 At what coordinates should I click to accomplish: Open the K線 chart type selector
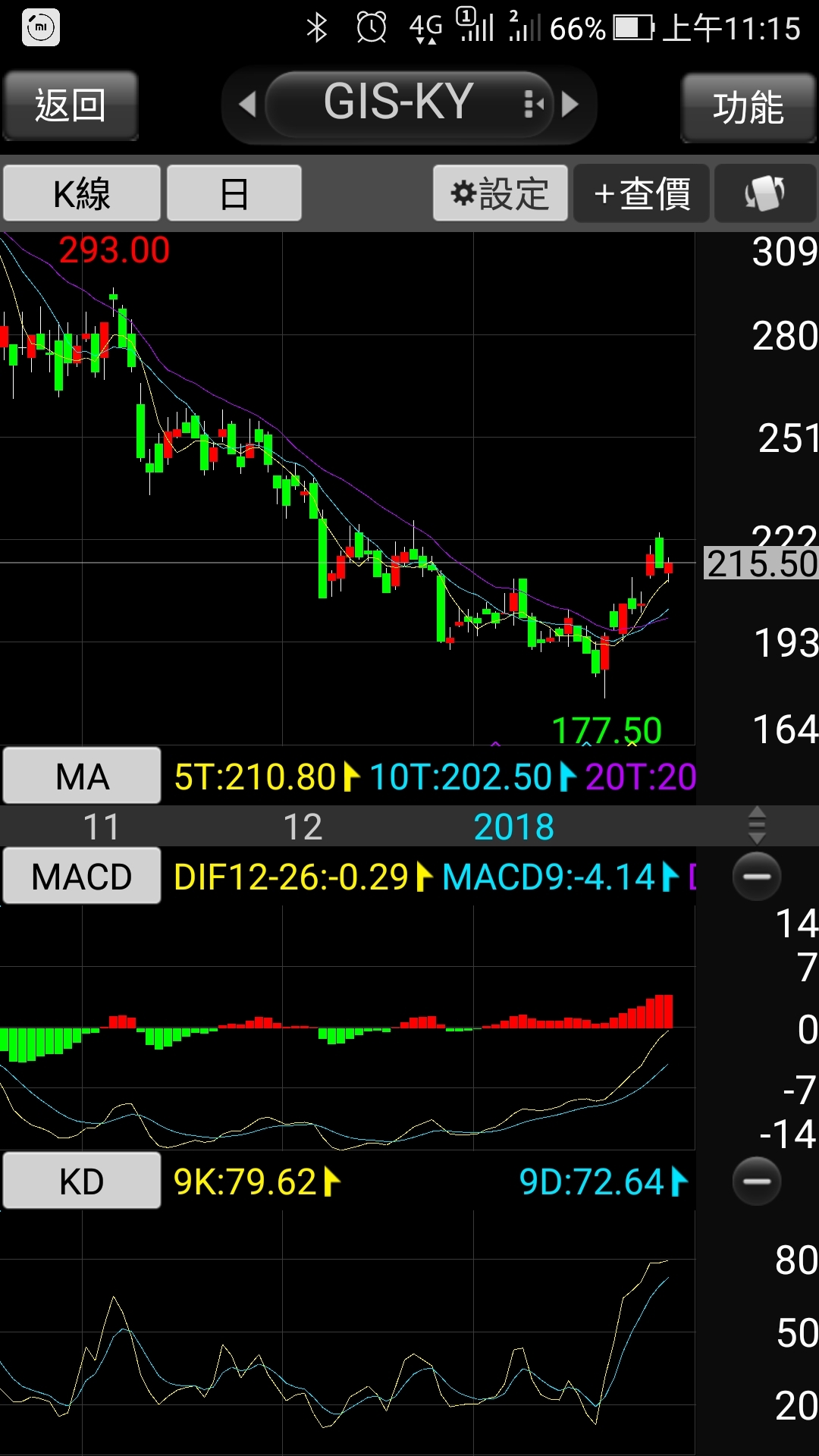coord(82,193)
